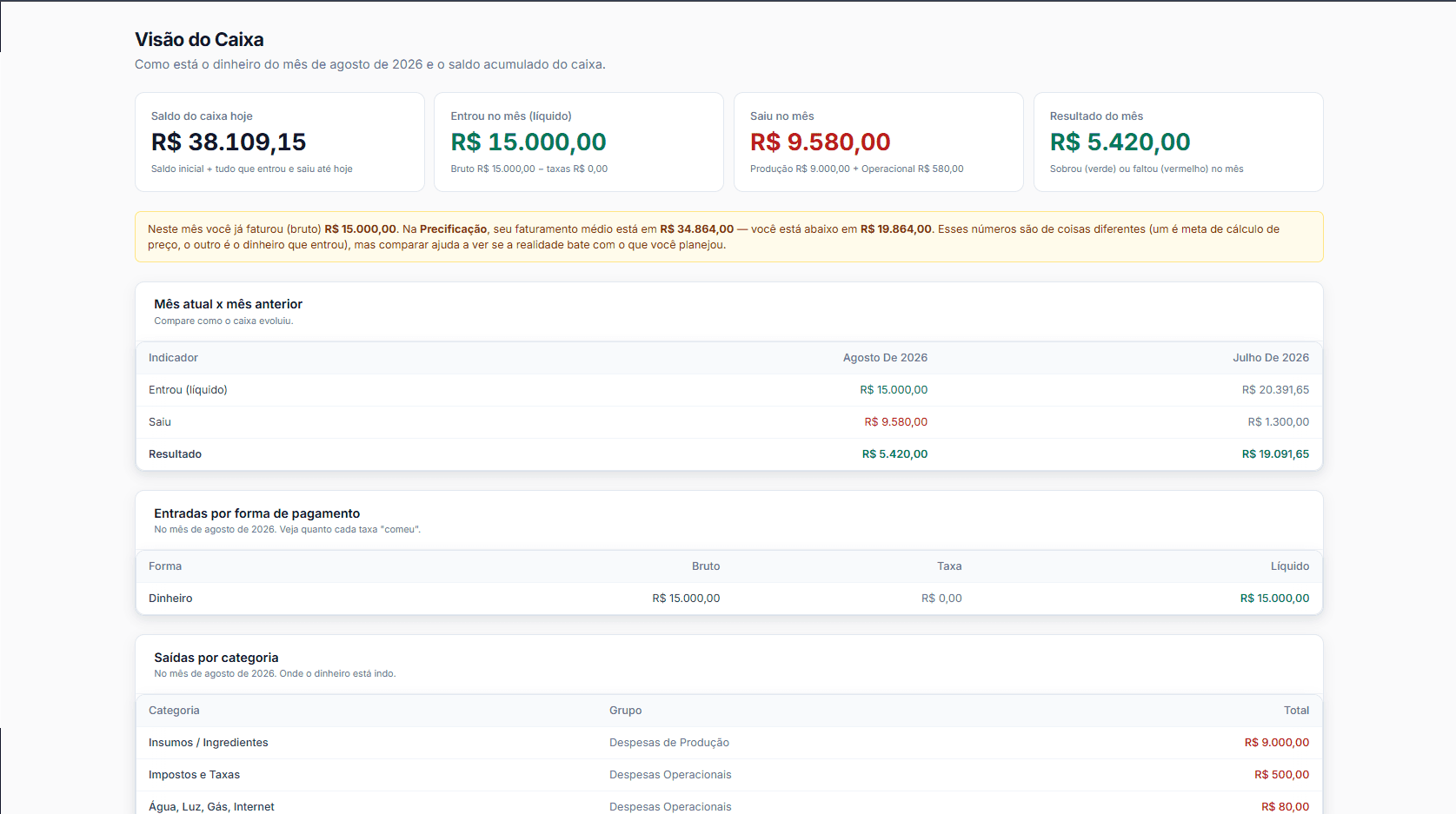Click the 'Saiu no mês' card label
This screenshot has width=1456, height=814.
tap(782, 116)
